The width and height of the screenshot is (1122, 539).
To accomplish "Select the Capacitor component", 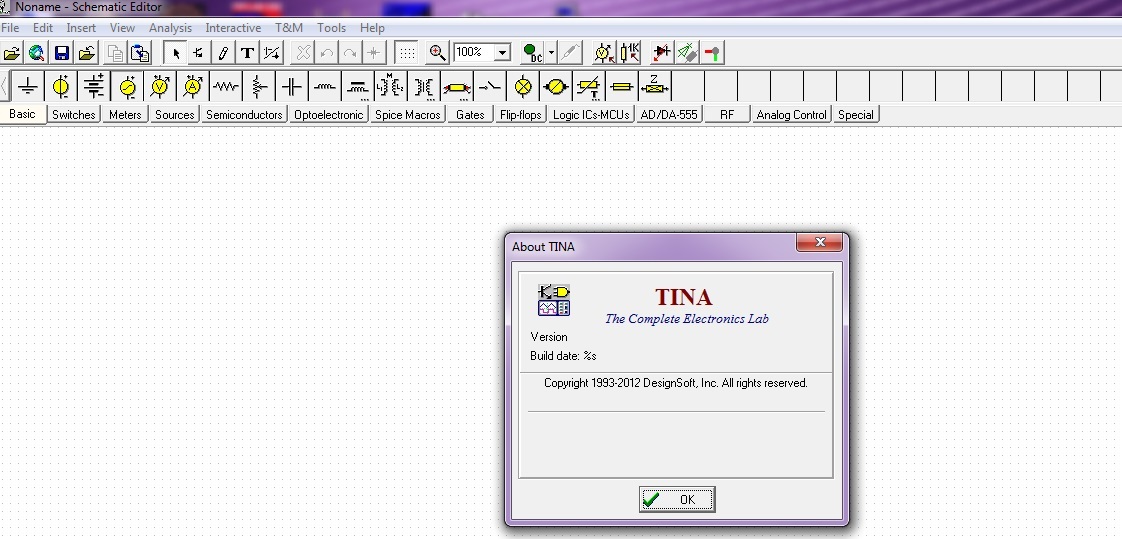I will tap(291, 87).
